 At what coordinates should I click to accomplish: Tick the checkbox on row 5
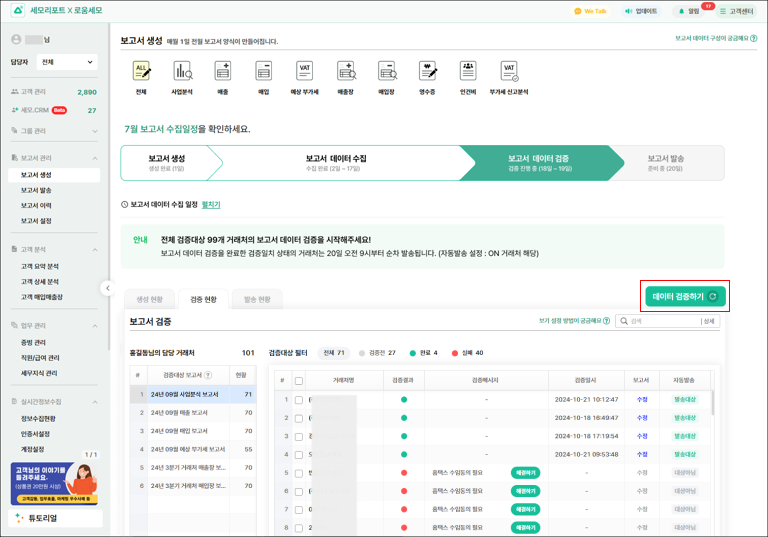(299, 472)
